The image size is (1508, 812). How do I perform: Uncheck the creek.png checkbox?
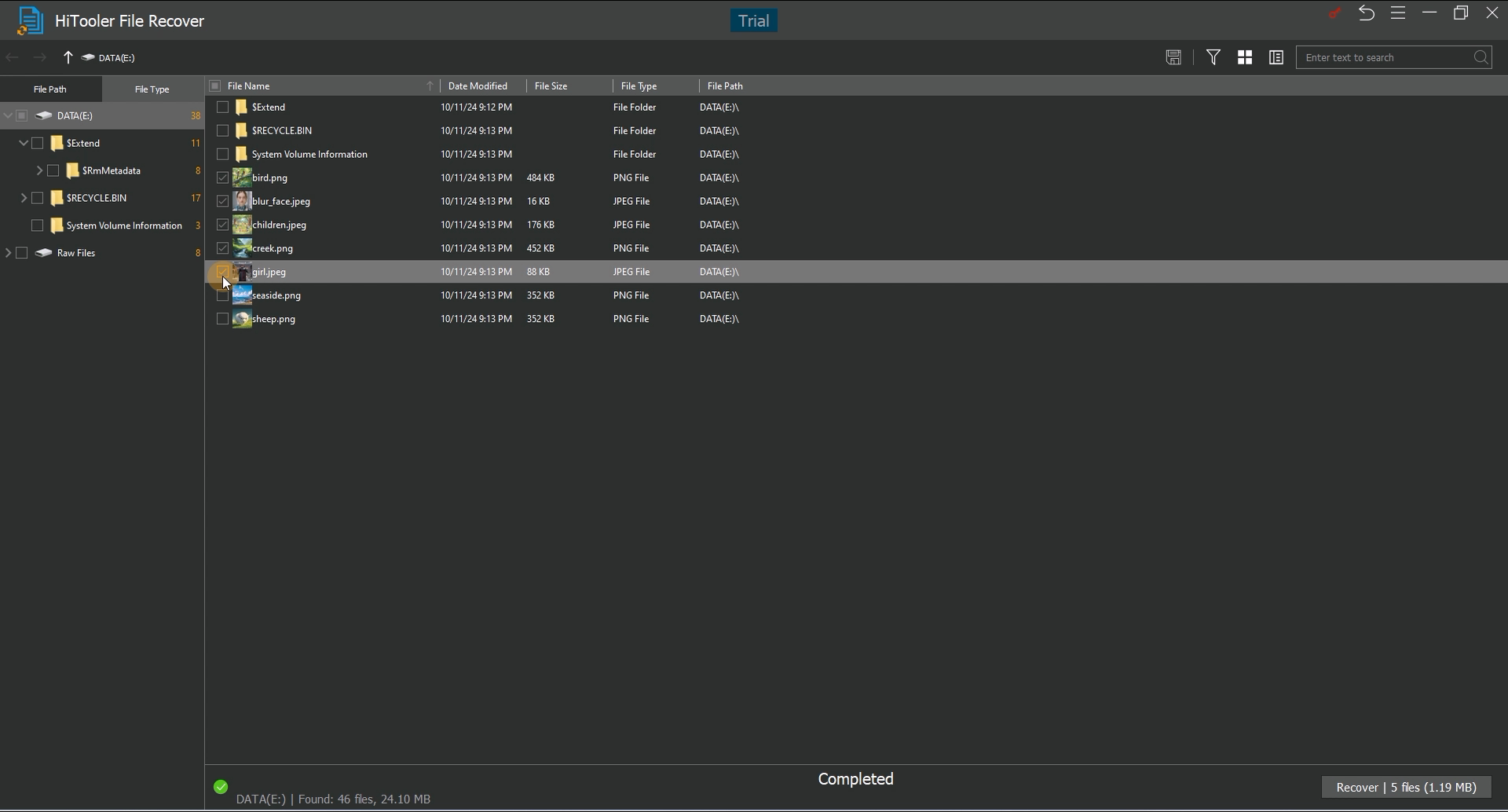pyautogui.click(x=222, y=248)
